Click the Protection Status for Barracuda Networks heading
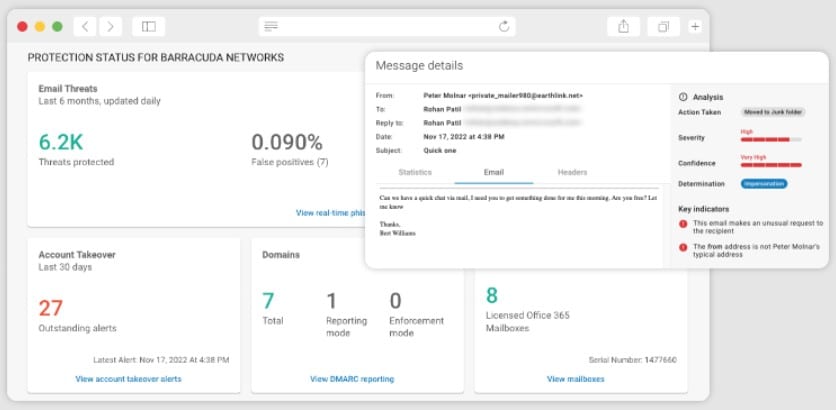The width and height of the screenshot is (836, 410). tap(156, 58)
